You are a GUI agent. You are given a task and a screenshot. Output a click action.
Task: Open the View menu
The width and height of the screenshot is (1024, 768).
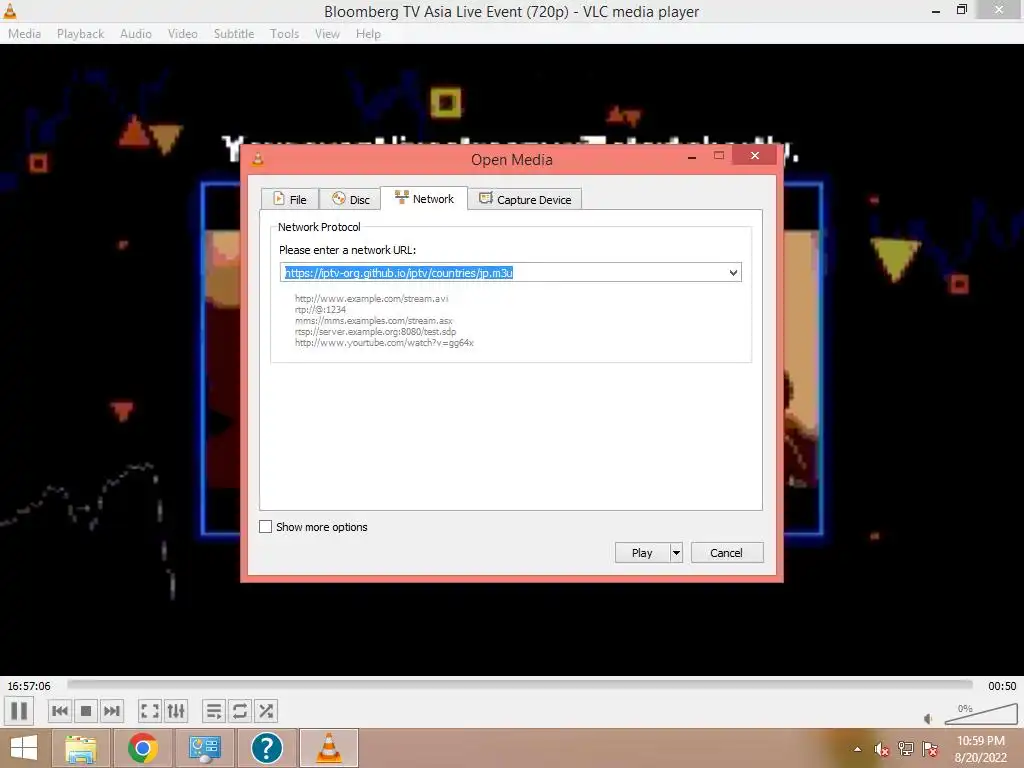pos(327,33)
